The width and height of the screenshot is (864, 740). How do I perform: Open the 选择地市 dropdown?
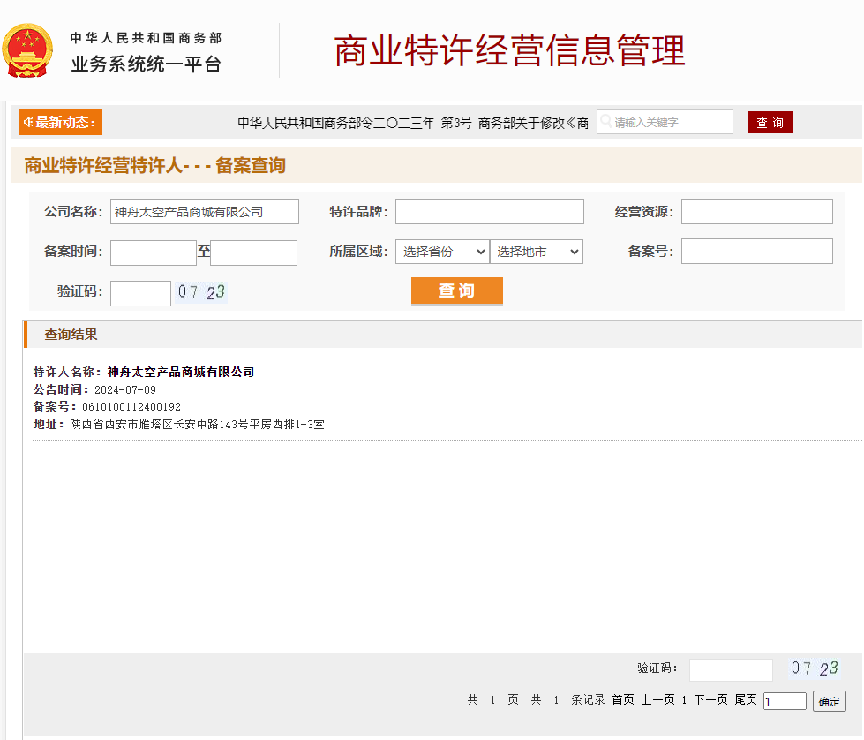[x=536, y=251]
